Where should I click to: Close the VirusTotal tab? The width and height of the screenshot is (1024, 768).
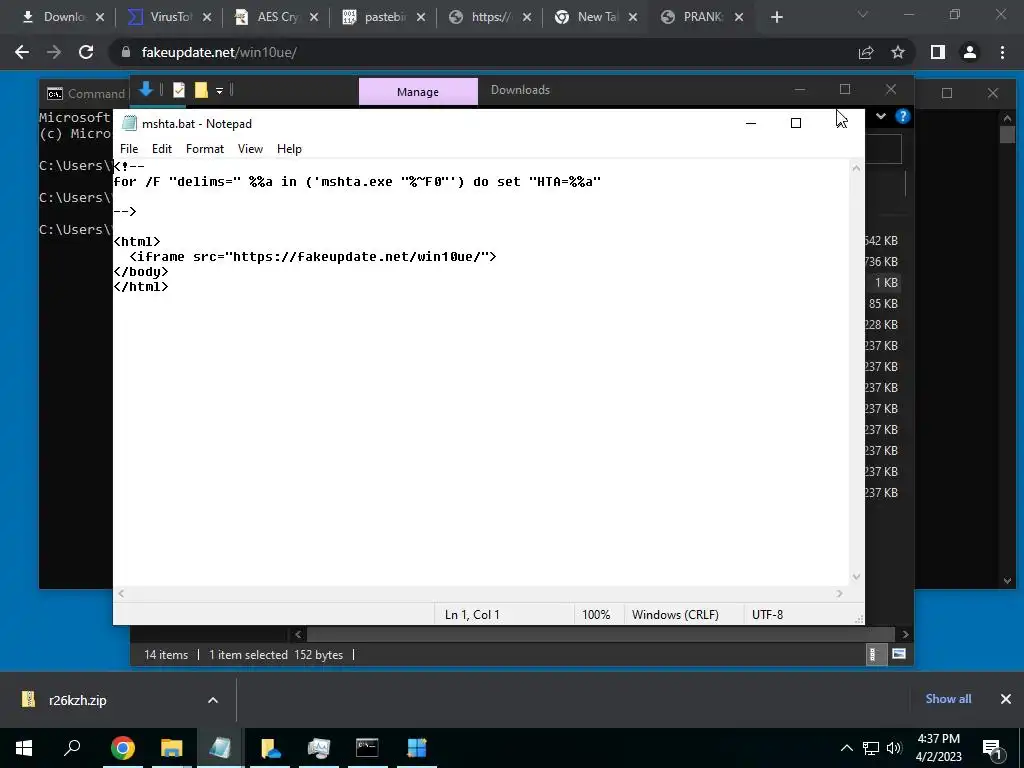207,18
